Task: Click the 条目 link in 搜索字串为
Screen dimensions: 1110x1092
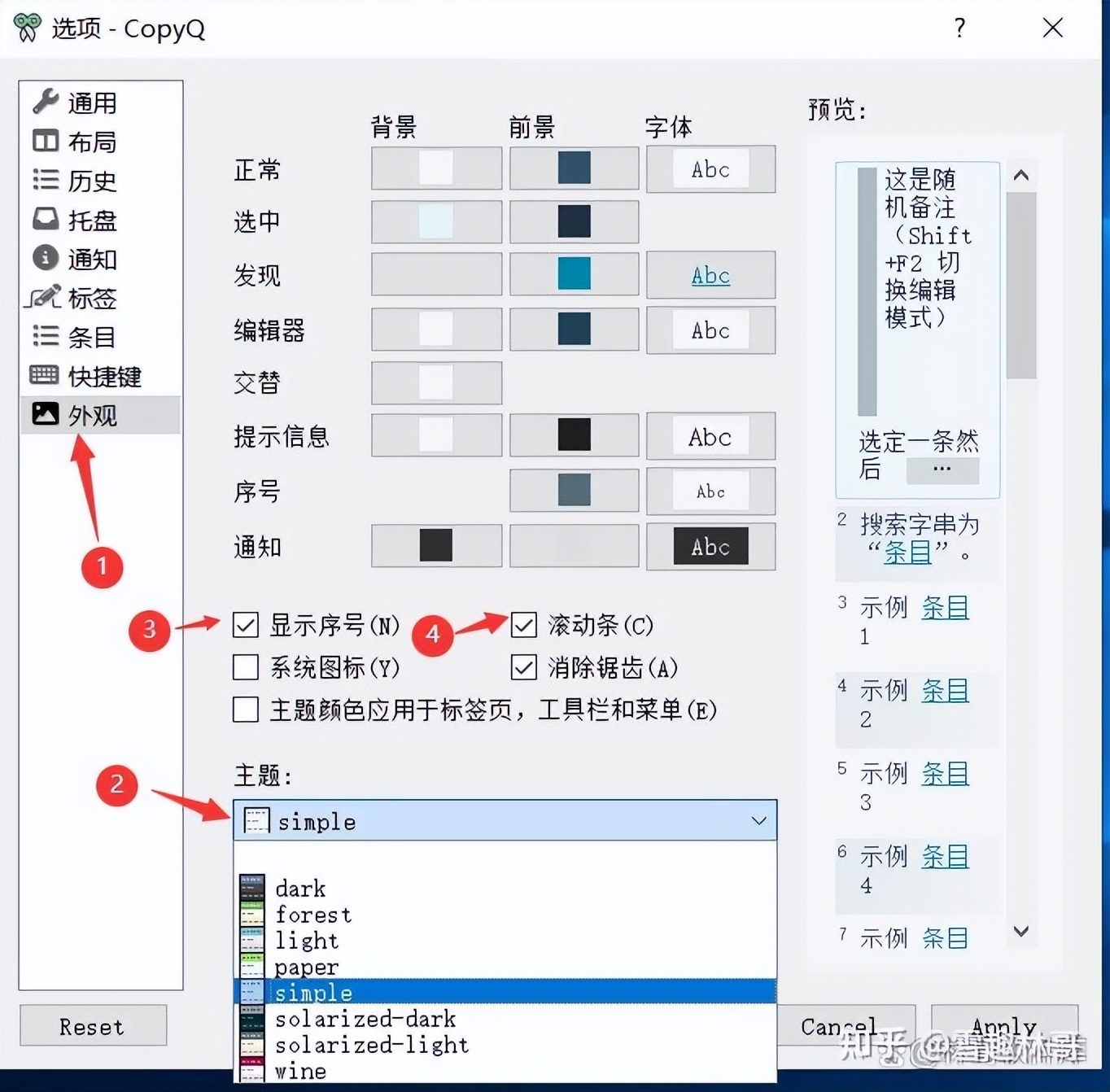Action: (x=907, y=553)
